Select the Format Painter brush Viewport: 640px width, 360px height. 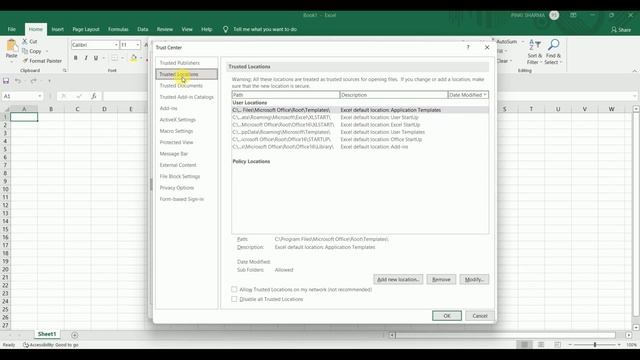coord(25,61)
